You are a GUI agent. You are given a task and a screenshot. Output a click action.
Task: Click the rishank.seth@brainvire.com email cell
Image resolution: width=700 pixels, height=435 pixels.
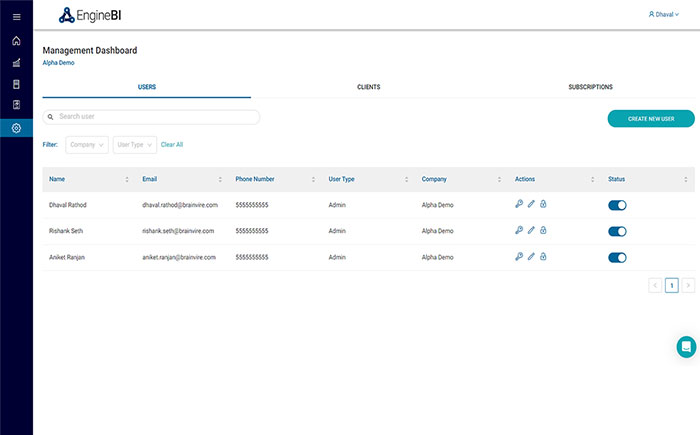[178, 231]
